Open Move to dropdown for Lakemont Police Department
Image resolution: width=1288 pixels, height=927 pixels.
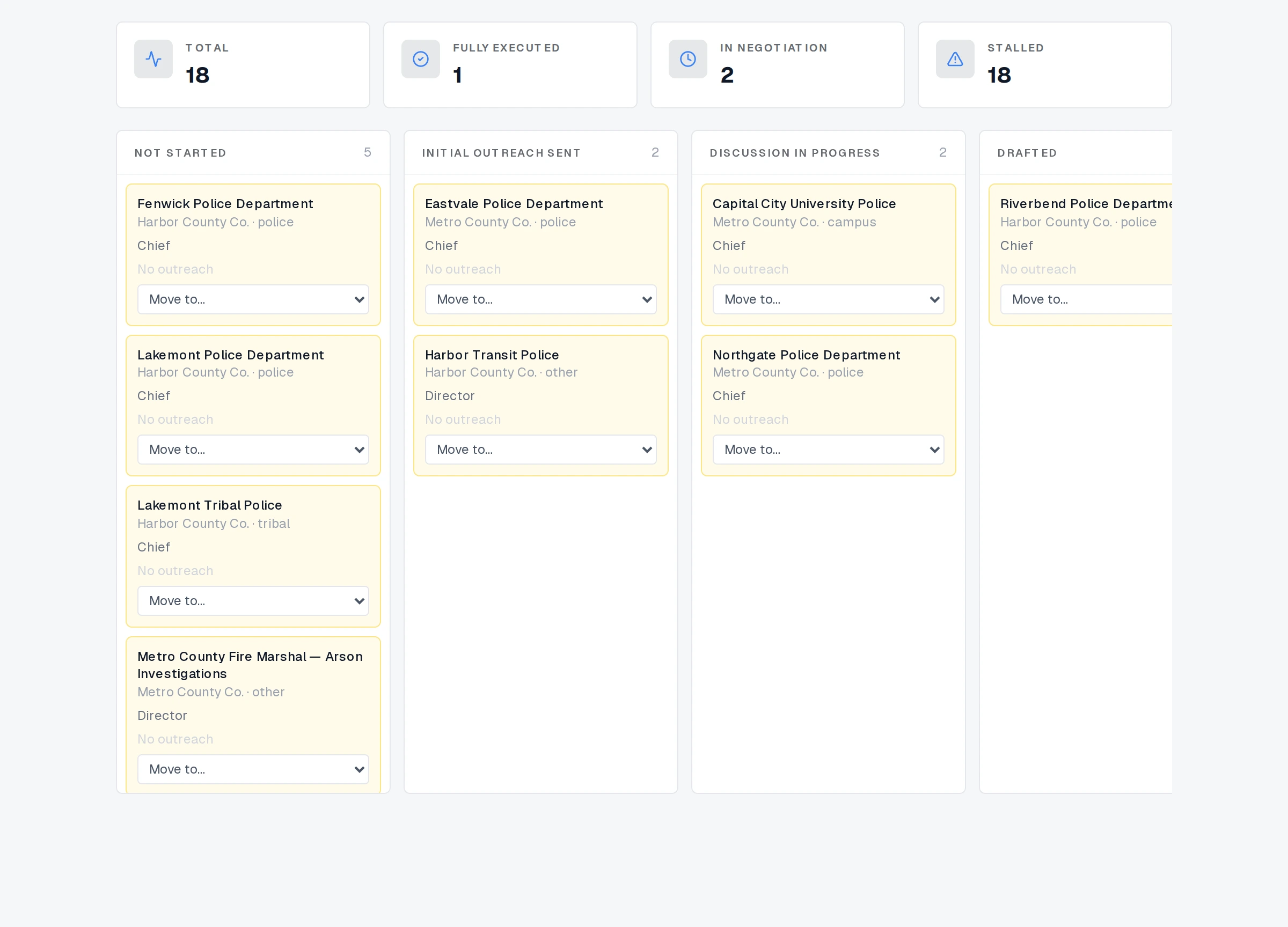tap(253, 450)
